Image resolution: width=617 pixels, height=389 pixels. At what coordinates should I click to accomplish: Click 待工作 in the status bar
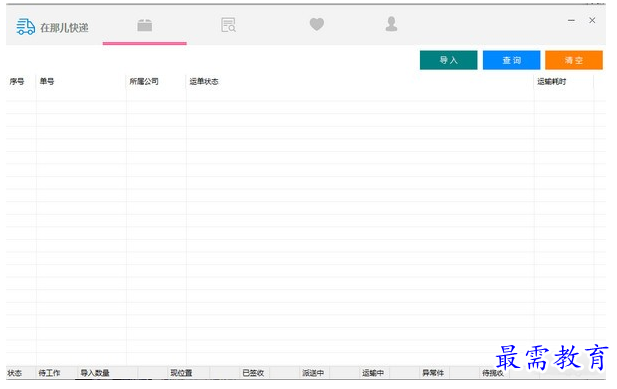[x=49, y=373]
